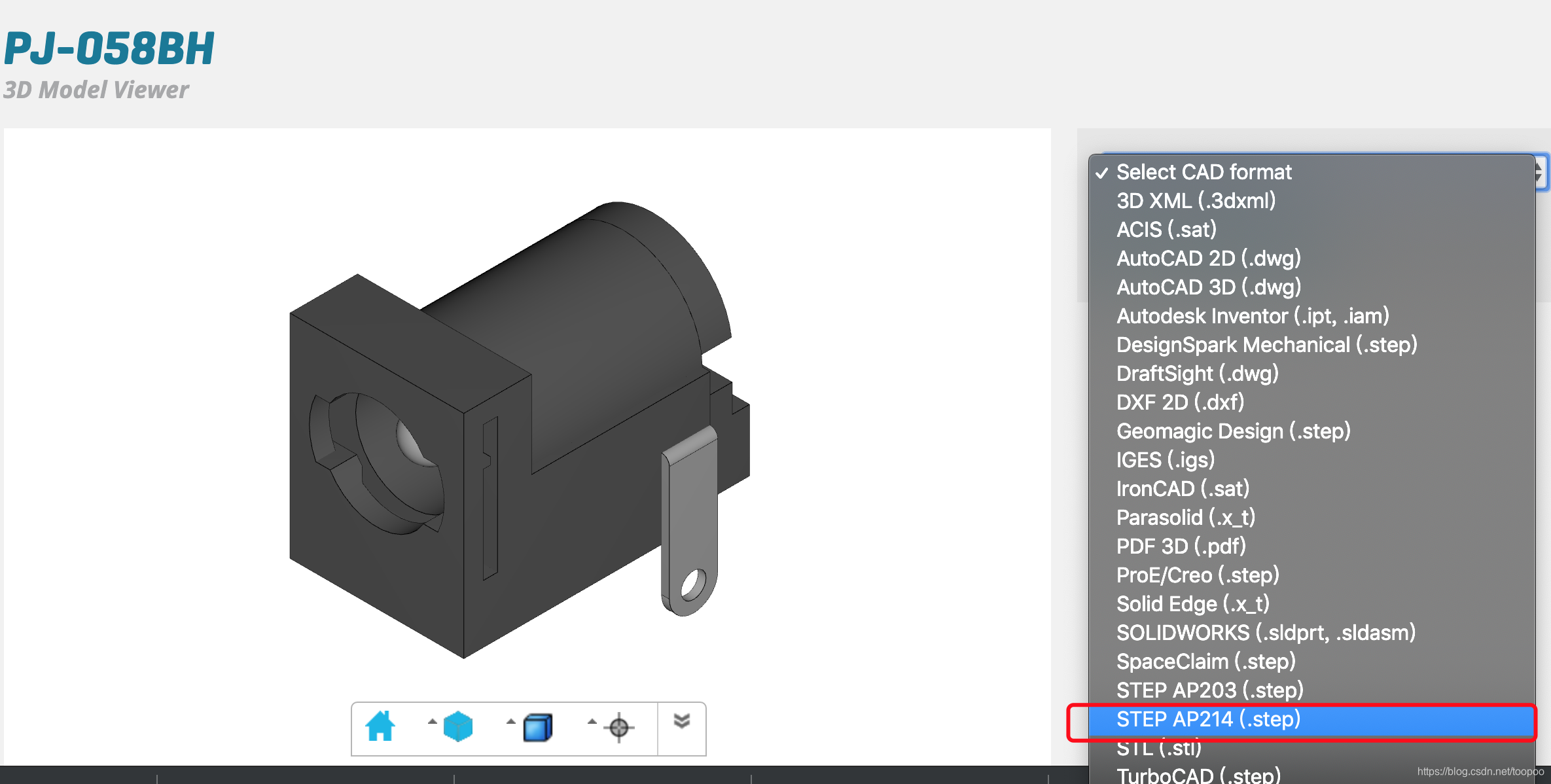Expand the arrow beside the crosshair icon

pyautogui.click(x=592, y=722)
